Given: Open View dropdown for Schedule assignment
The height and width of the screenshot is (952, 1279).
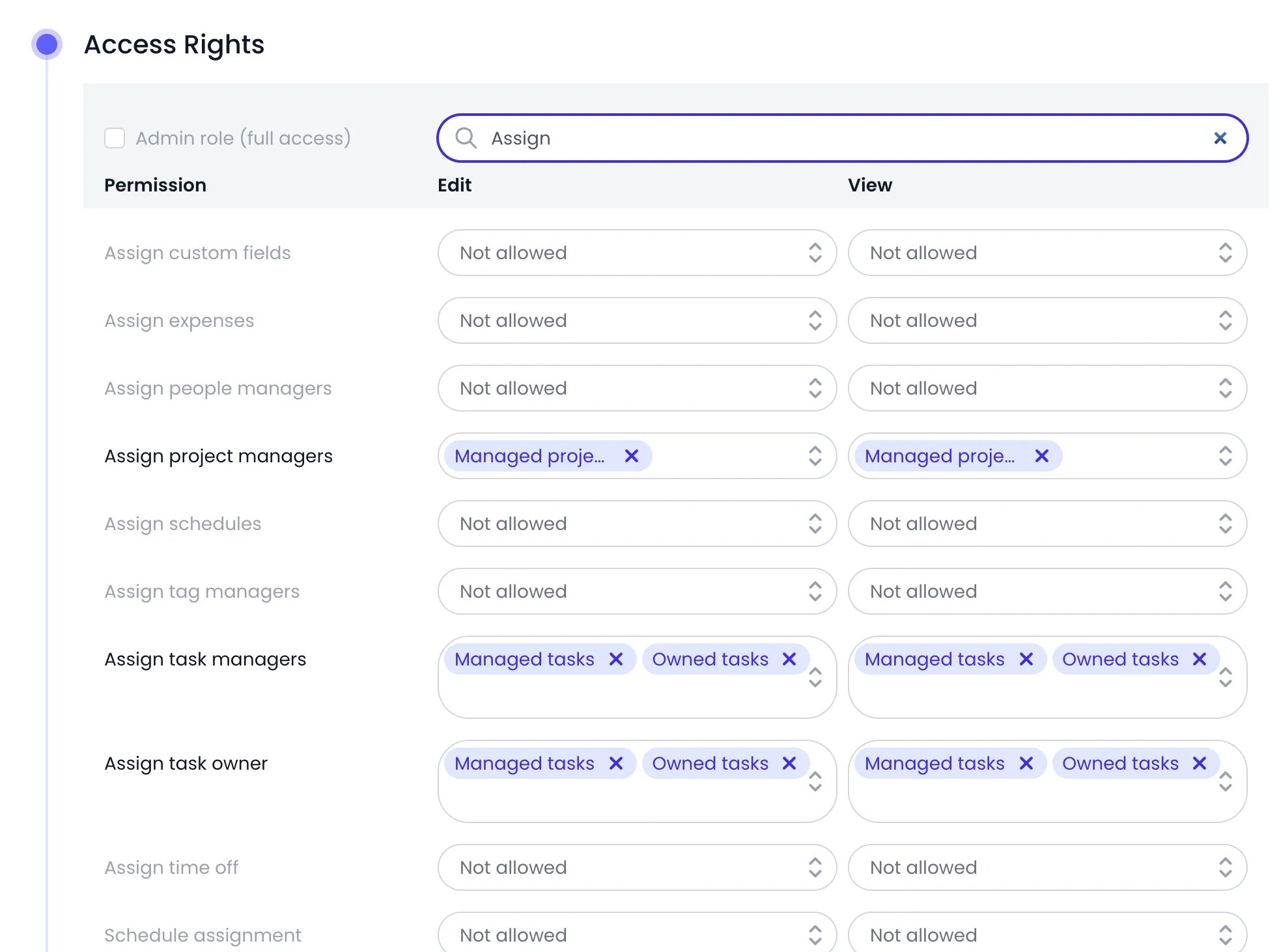Looking at the screenshot, I should (x=1047, y=932).
